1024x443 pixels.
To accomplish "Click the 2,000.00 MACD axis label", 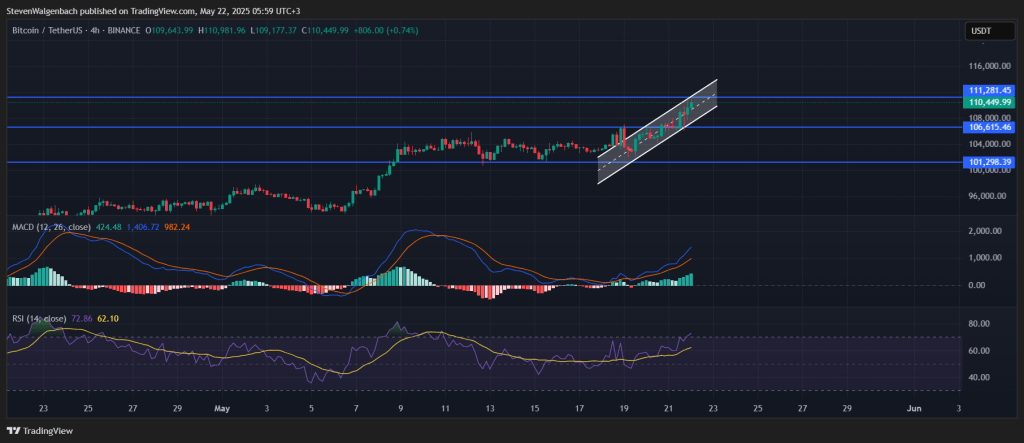I will click(986, 231).
